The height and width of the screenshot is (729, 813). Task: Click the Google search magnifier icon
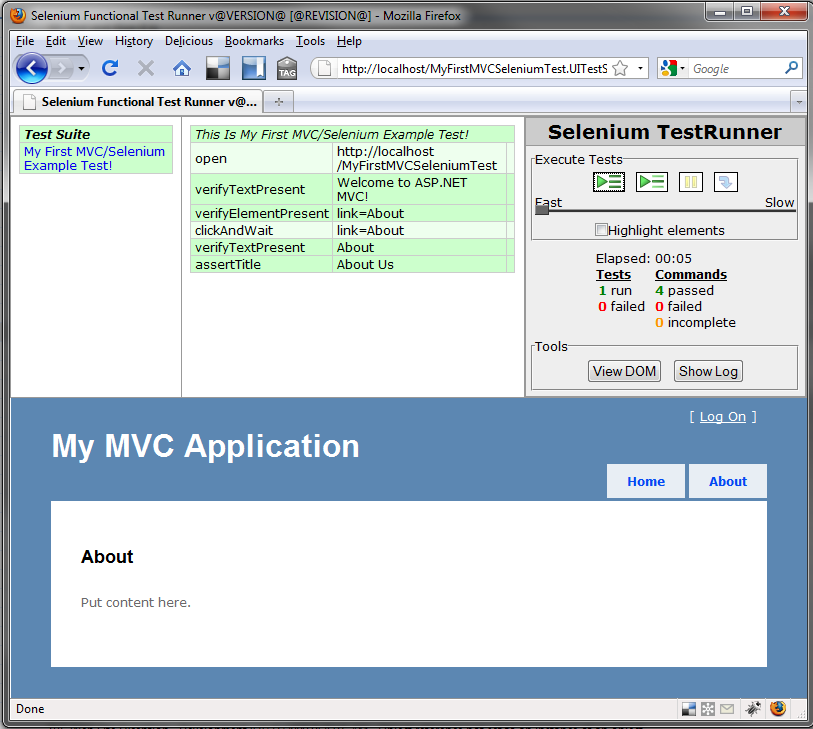[x=791, y=68]
